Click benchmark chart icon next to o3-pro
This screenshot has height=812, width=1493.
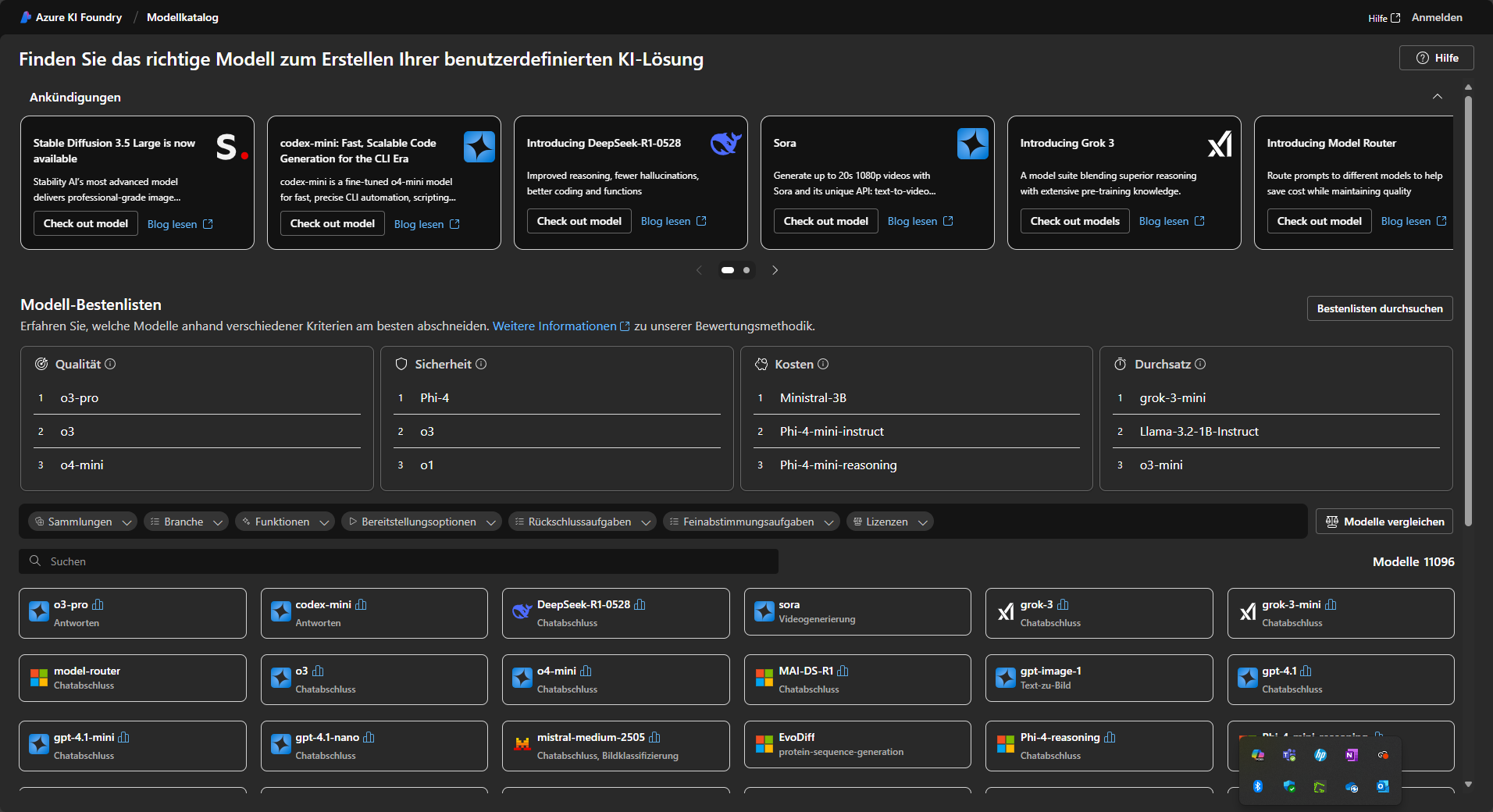98,604
